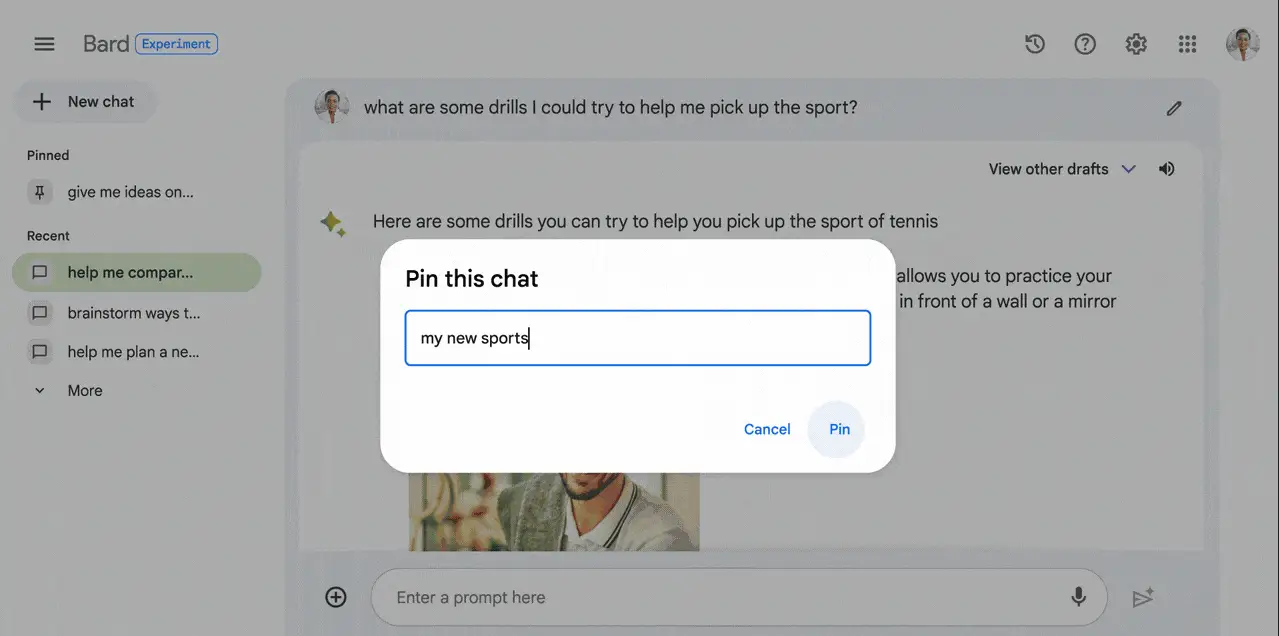This screenshot has height=636, width=1279.
Task: Select the 'help me plan a ne...' chat
Action: [x=136, y=352]
